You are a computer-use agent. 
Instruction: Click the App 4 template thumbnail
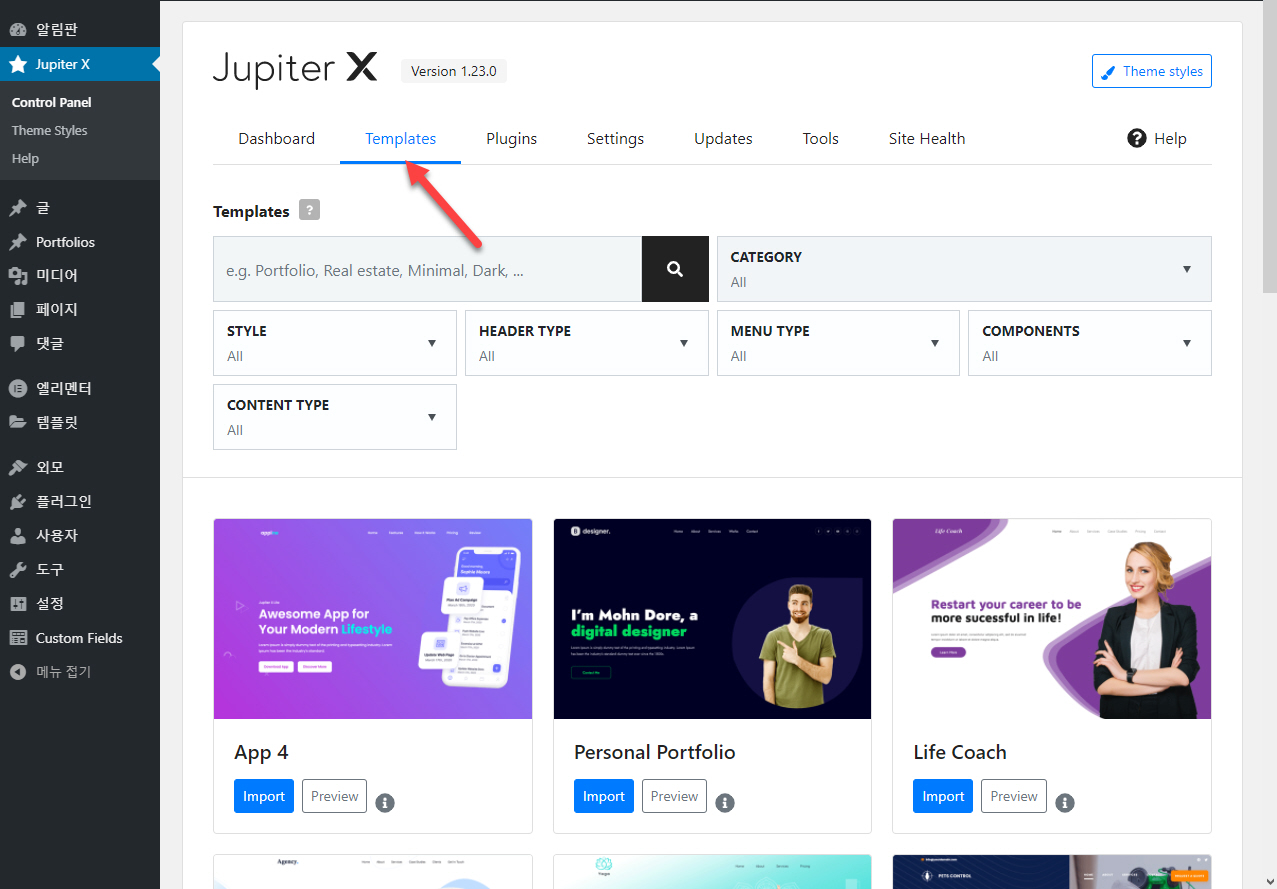(x=373, y=619)
